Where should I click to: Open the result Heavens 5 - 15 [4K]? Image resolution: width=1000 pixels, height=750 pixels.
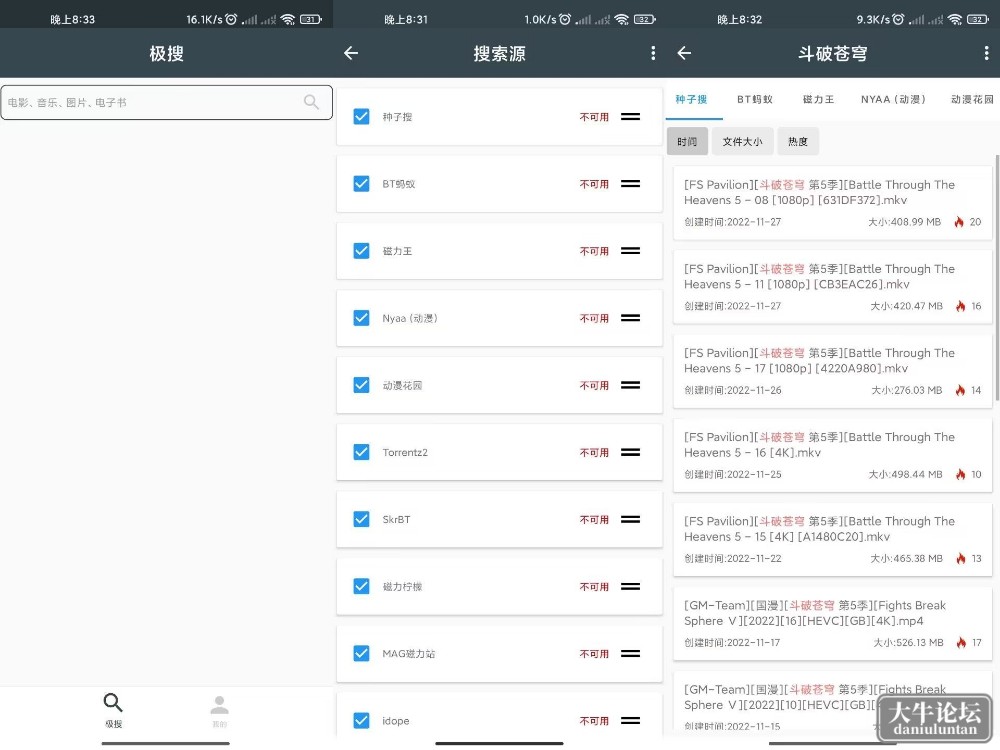(x=832, y=540)
